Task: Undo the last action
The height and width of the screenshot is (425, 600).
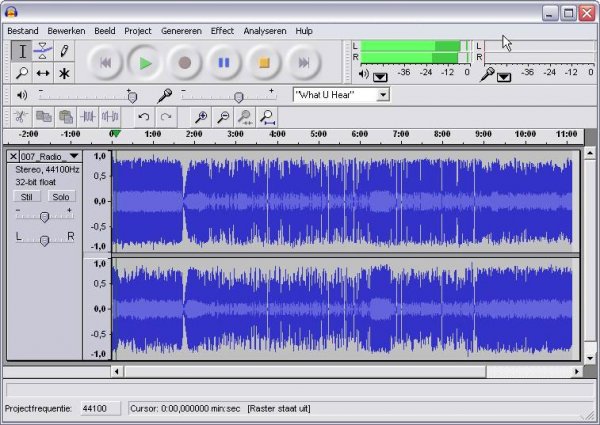Action: 144,117
